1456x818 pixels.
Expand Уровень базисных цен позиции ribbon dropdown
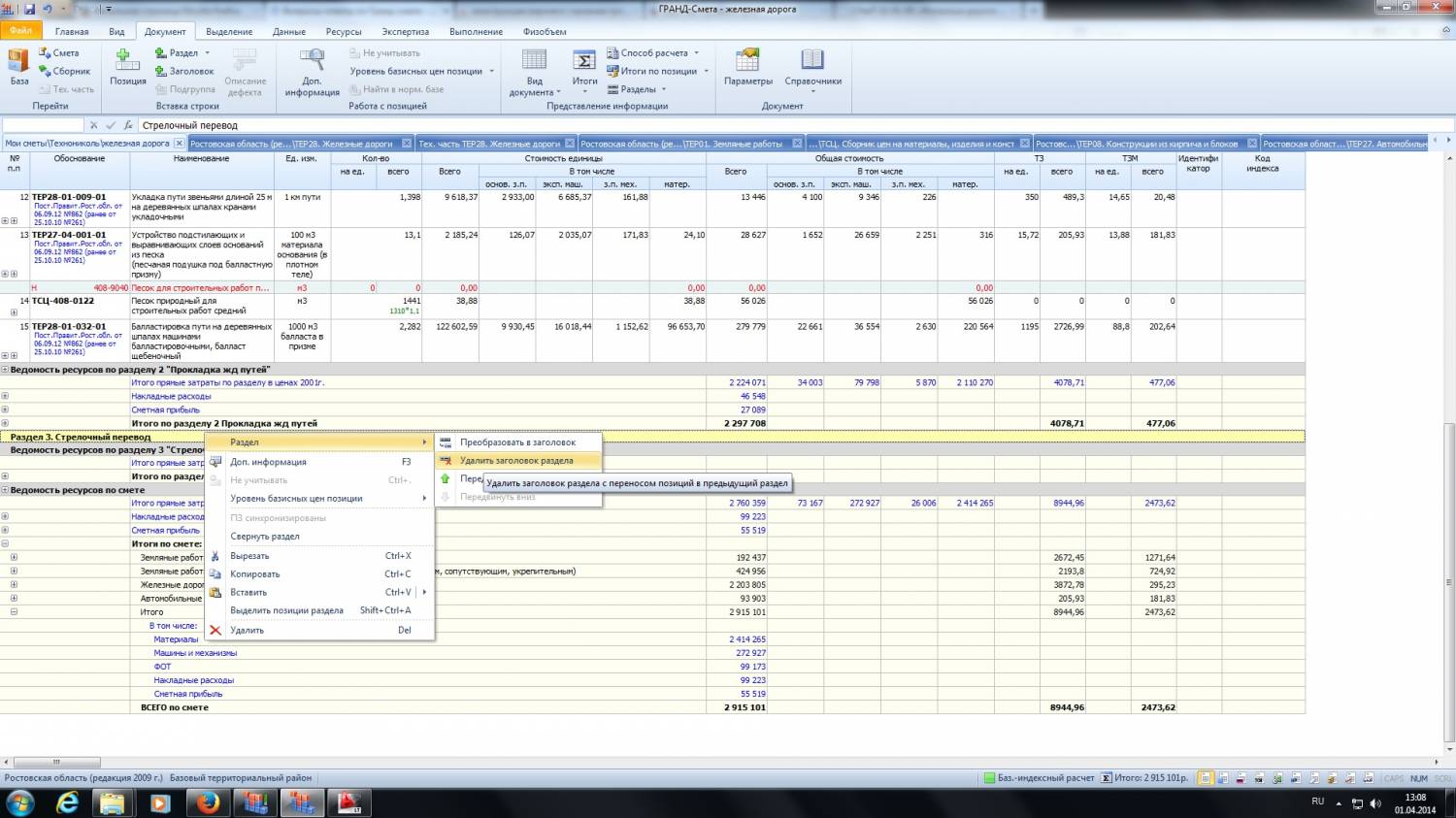(491, 71)
